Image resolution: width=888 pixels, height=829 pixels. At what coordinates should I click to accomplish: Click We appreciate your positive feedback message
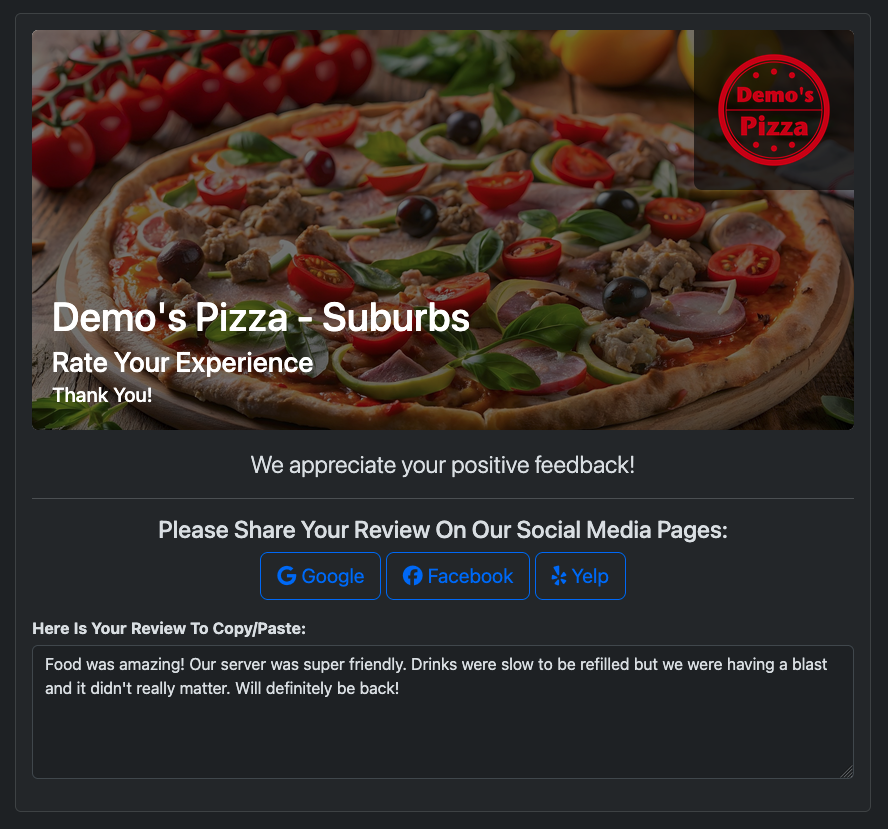pos(443,465)
